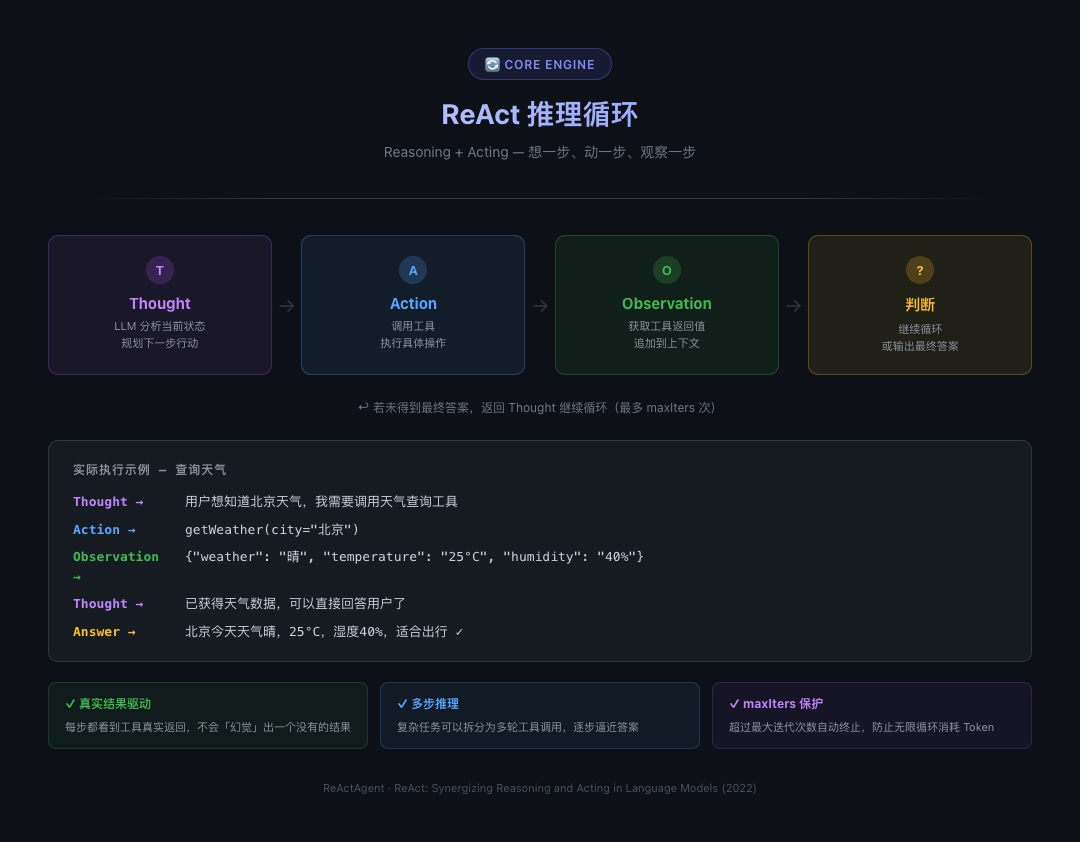Viewport: 1080px width, 842px height.
Task: Click text 规划下一步行动
Action: pyautogui.click(x=160, y=343)
